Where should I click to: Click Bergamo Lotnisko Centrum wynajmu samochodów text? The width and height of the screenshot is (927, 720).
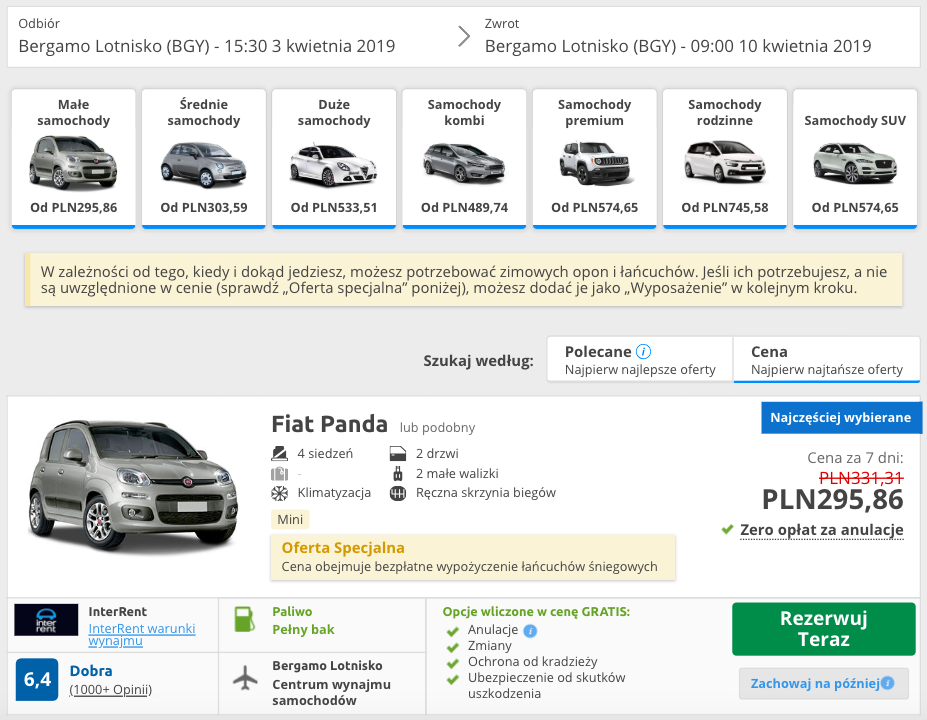pyautogui.click(x=331, y=683)
